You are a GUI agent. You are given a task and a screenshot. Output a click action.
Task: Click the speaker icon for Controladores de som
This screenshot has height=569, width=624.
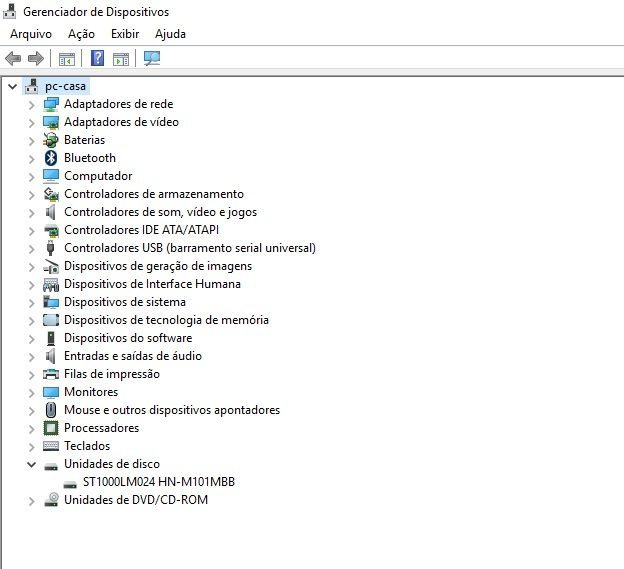pyautogui.click(x=51, y=212)
